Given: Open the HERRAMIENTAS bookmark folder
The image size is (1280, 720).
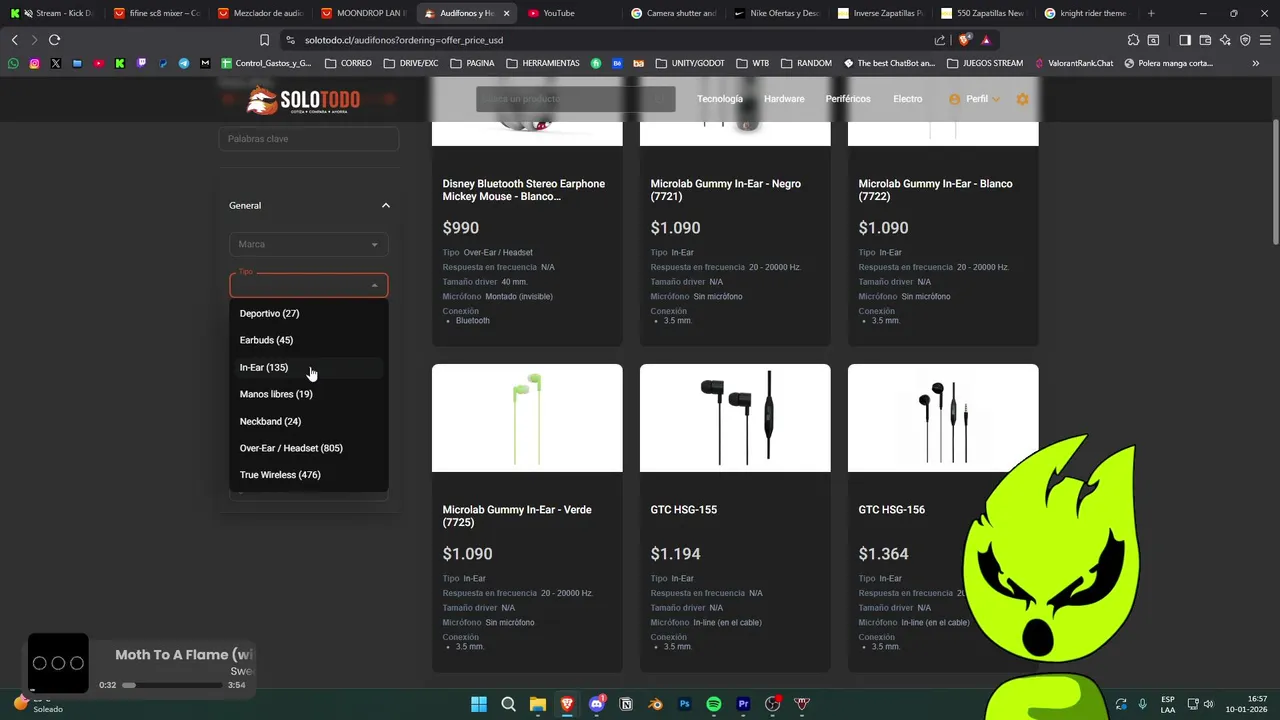Looking at the screenshot, I should [543, 63].
